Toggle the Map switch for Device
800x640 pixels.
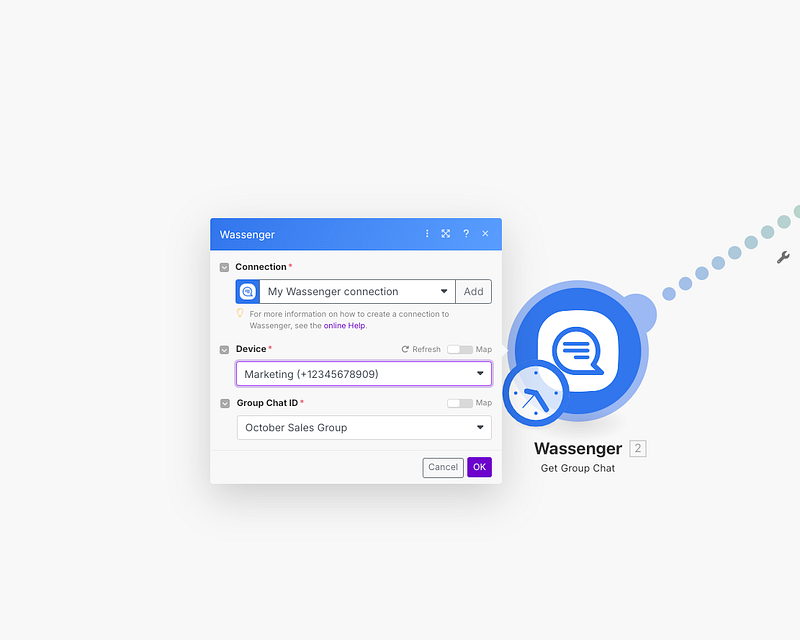click(459, 350)
